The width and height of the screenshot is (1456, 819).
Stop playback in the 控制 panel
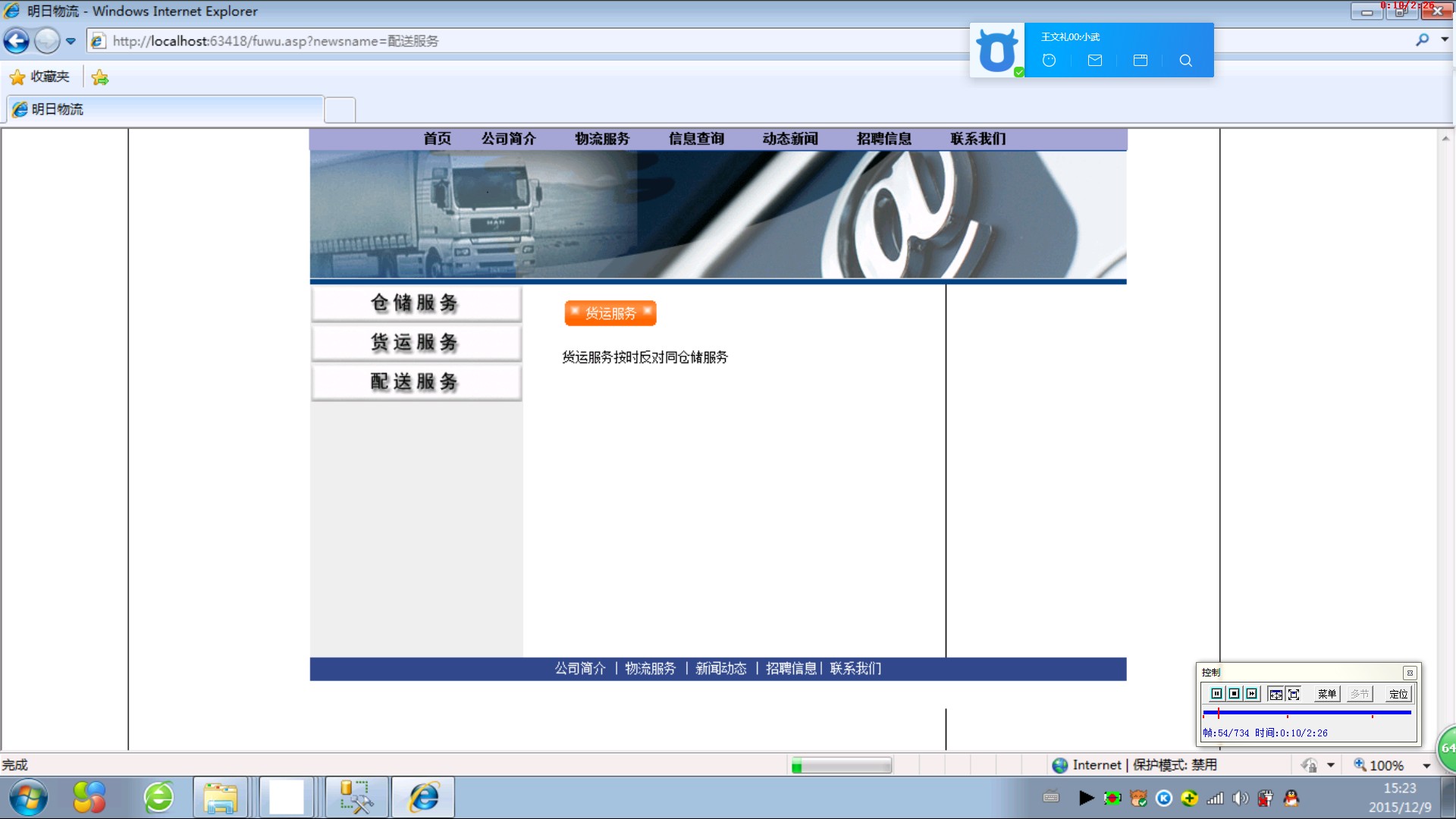click(1234, 694)
